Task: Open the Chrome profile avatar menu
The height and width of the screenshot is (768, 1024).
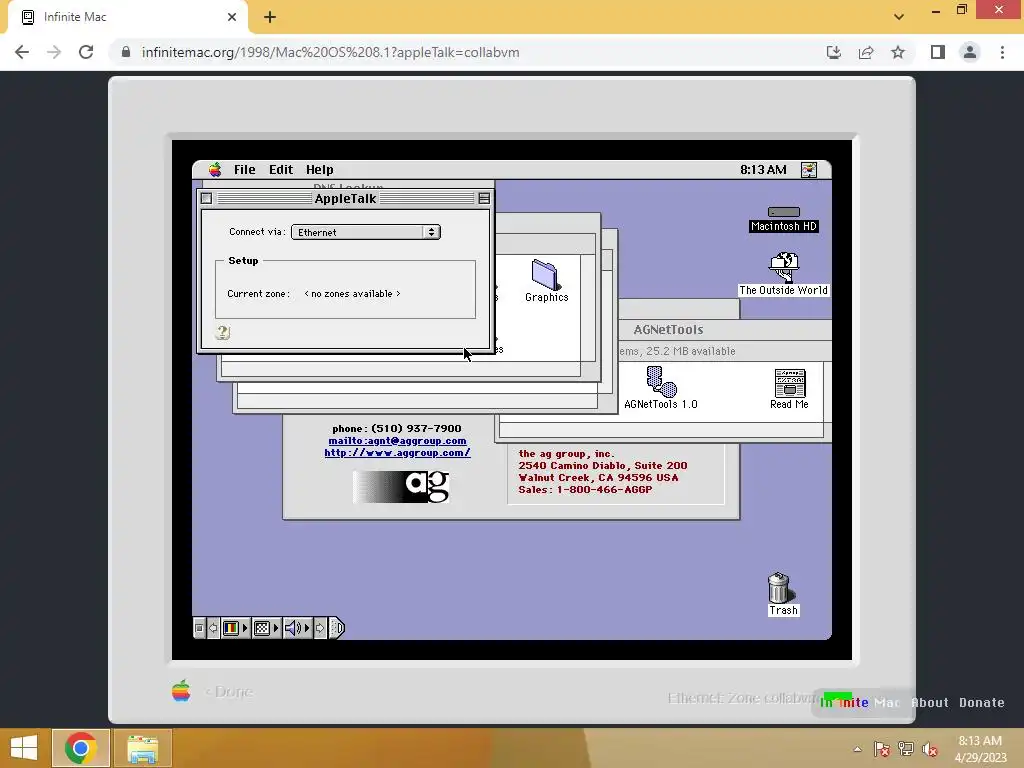Action: (x=970, y=52)
